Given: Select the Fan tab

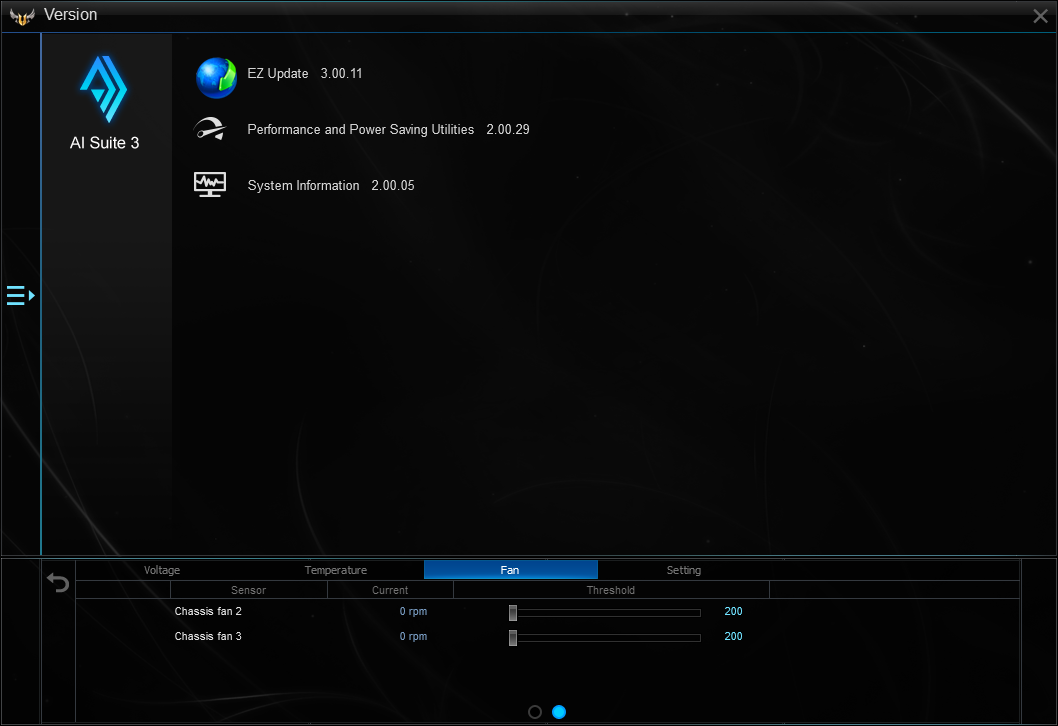Looking at the screenshot, I should tap(511, 570).
